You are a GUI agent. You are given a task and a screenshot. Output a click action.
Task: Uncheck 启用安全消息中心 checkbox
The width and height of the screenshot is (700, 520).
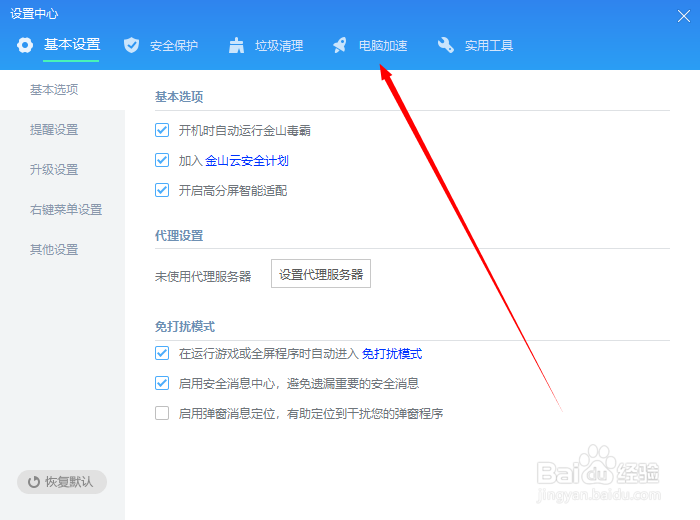coord(162,383)
